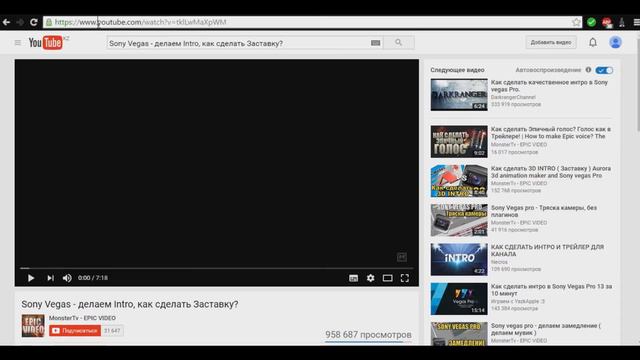Image resolution: width=640 pixels, height=360 pixels.
Task: Click the Следующее видео heading
Action: [457, 70]
